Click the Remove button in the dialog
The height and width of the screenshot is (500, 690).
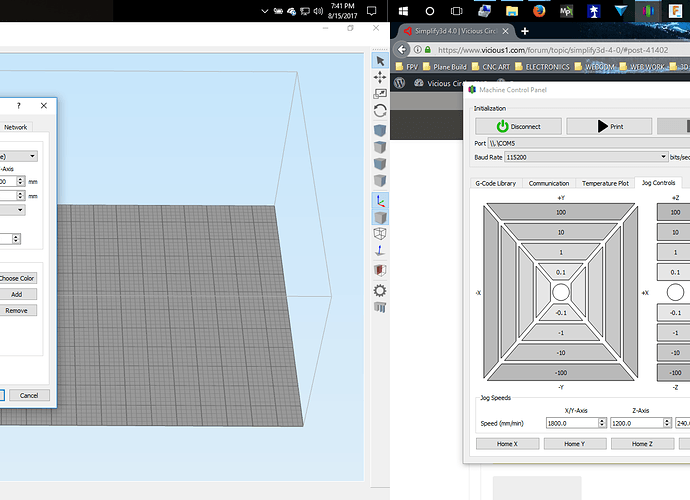[x=17, y=310]
